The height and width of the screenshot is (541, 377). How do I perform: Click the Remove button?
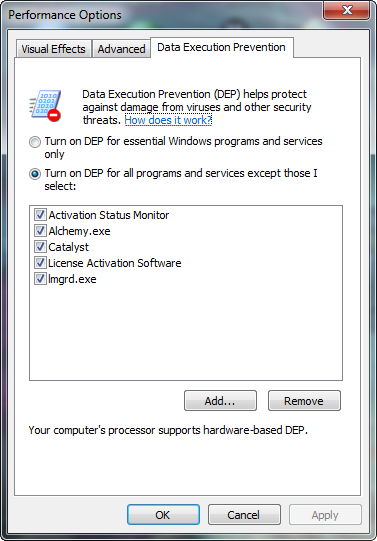pos(304,401)
